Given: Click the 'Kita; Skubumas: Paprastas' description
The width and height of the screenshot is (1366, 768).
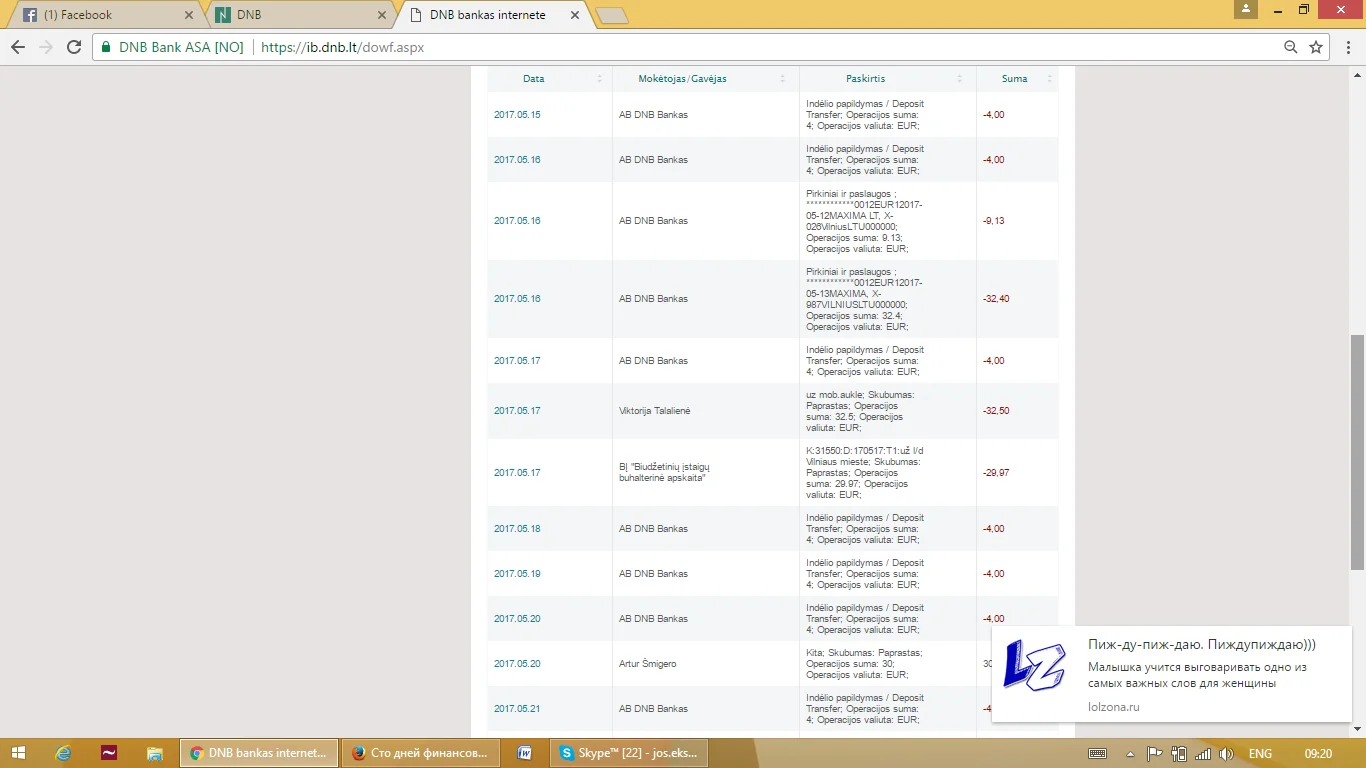Looking at the screenshot, I should coord(864,664).
